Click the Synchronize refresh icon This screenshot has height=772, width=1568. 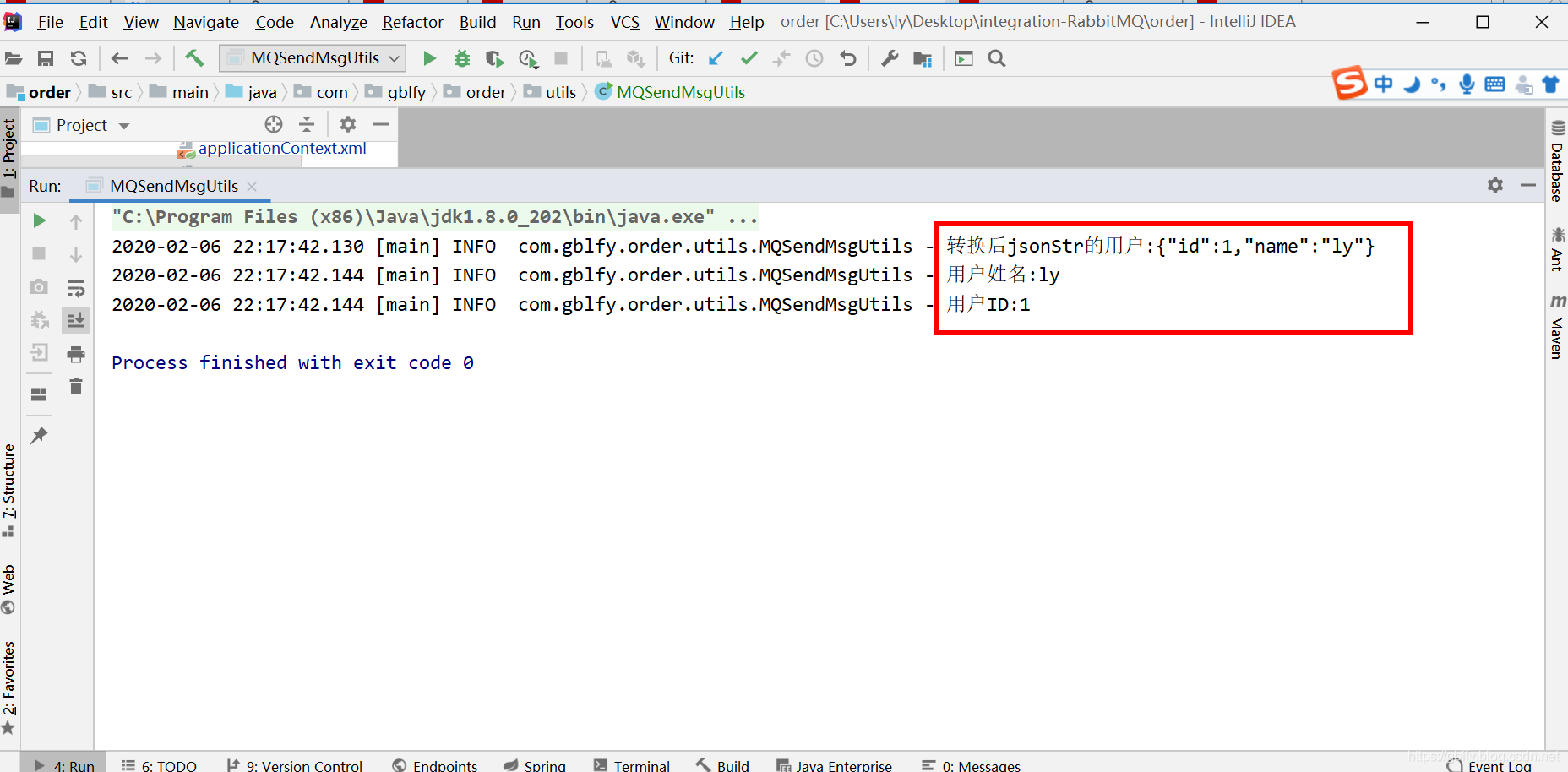pyautogui.click(x=79, y=58)
